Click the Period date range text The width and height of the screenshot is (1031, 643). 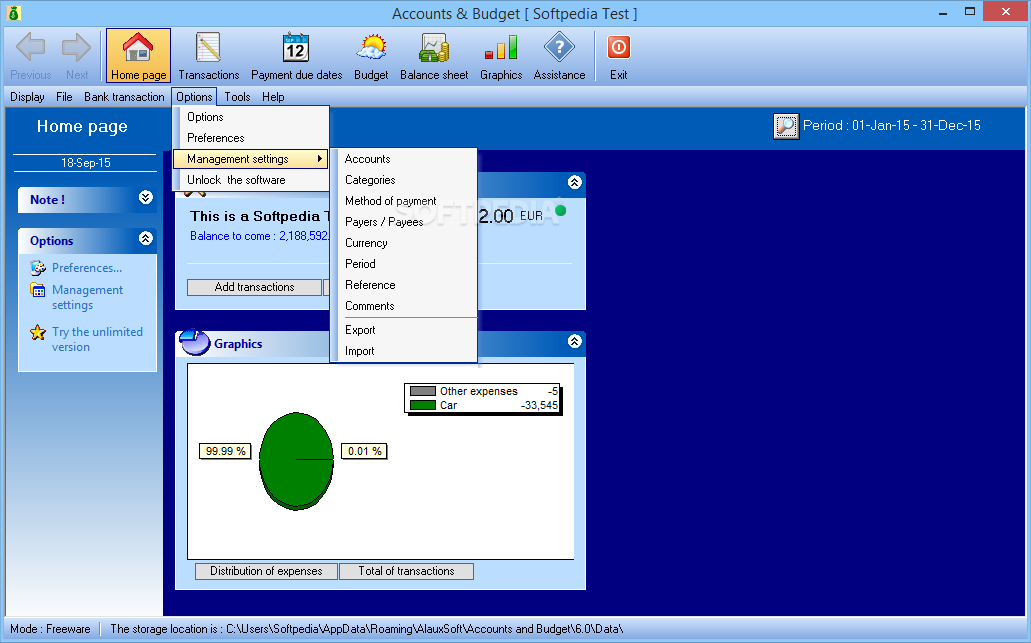click(892, 126)
